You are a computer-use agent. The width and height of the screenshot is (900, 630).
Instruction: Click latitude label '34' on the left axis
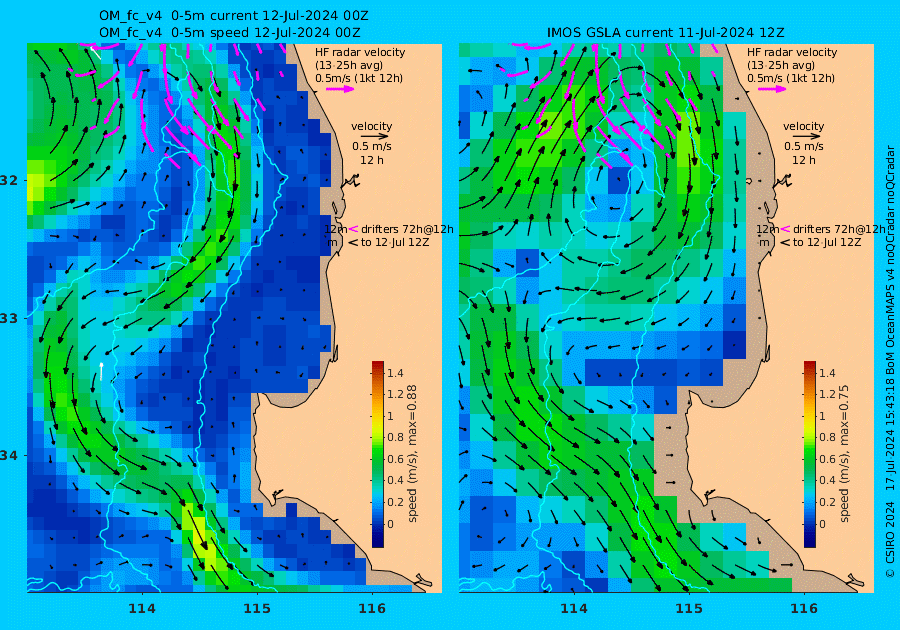pyautogui.click(x=9, y=456)
